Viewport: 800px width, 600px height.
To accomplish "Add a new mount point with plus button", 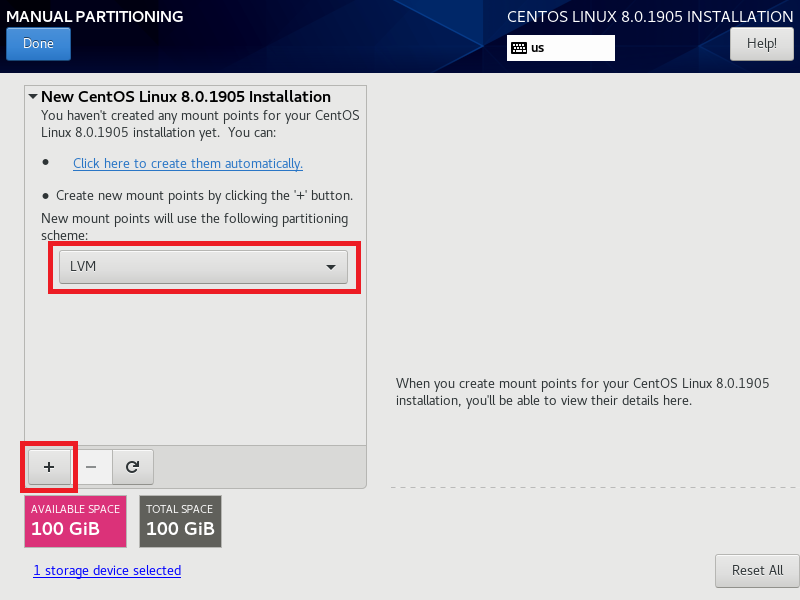I will click(x=49, y=467).
